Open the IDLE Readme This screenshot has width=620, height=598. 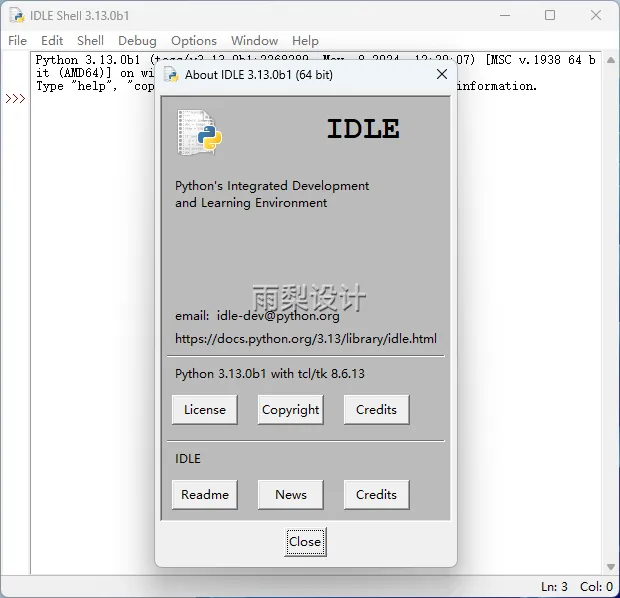tap(204, 494)
